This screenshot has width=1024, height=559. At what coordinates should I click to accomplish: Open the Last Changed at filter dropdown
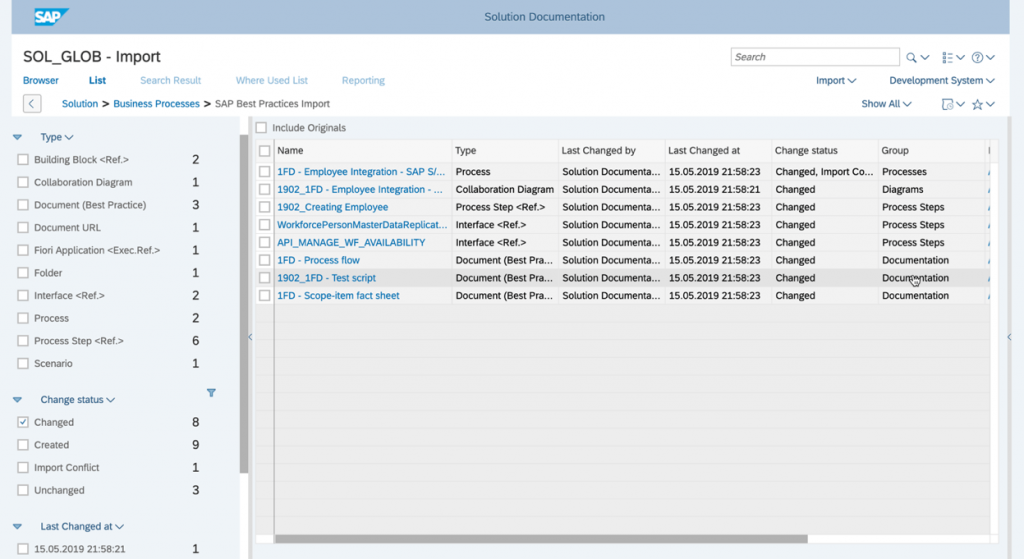(x=82, y=526)
